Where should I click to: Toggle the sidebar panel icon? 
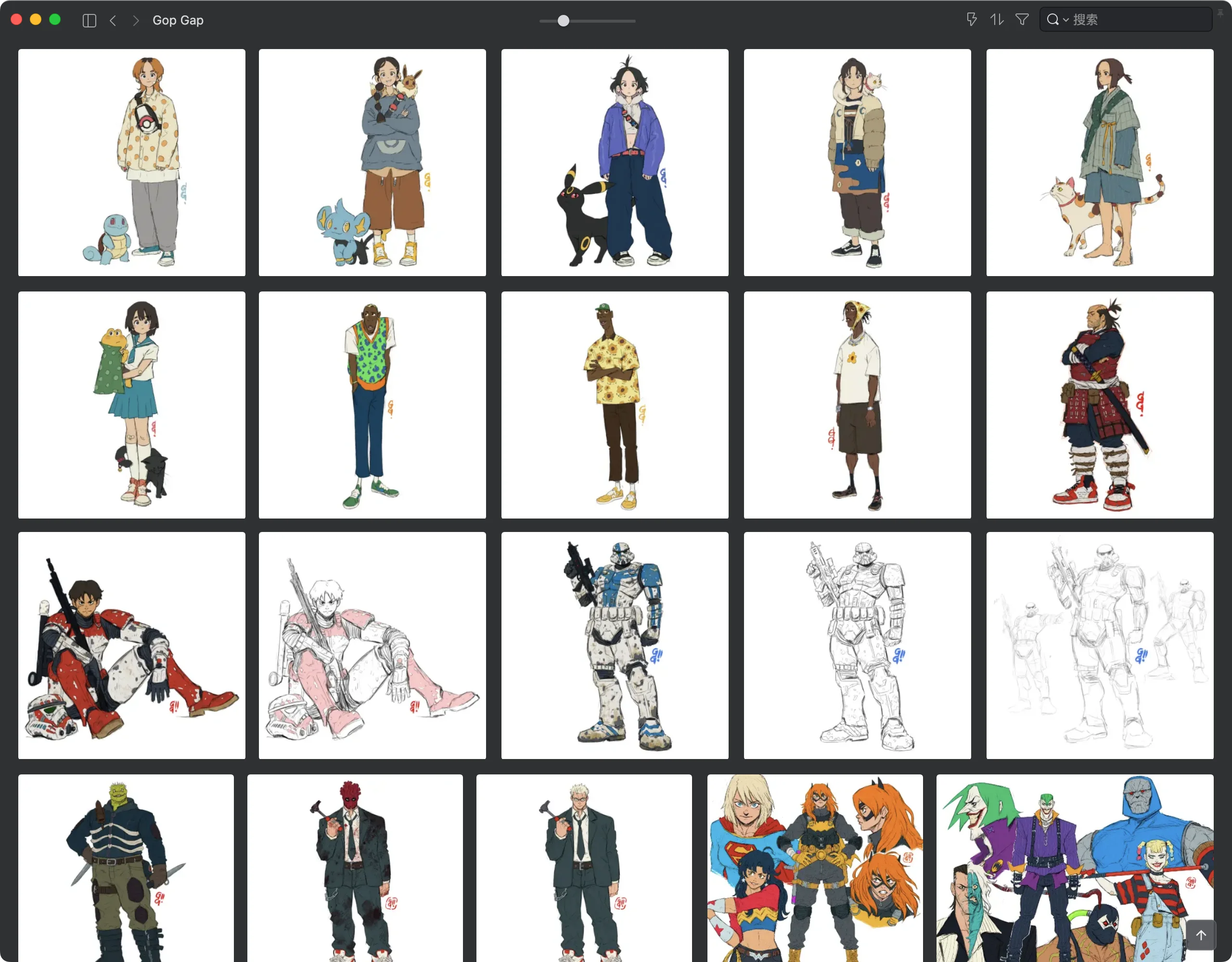[89, 20]
